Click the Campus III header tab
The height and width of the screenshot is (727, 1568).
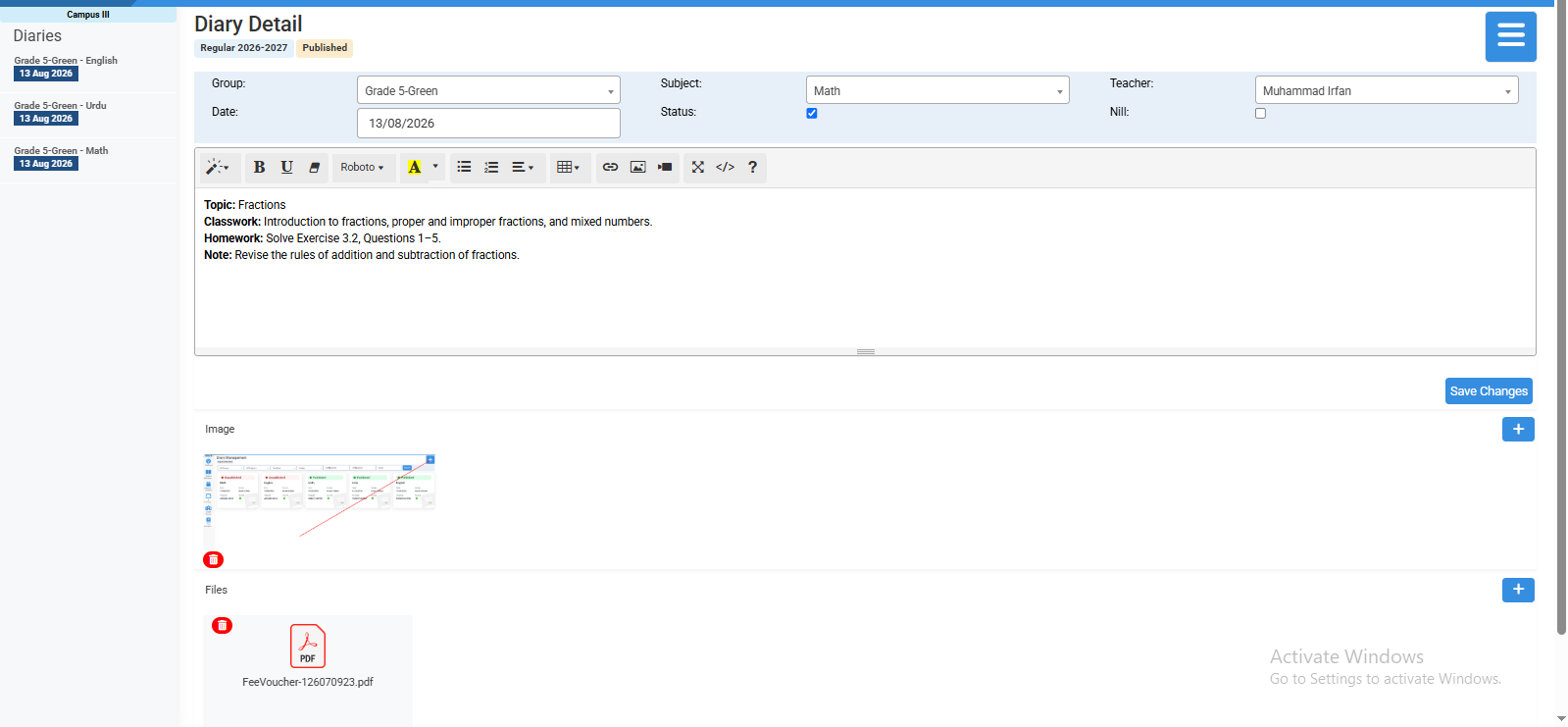(88, 15)
